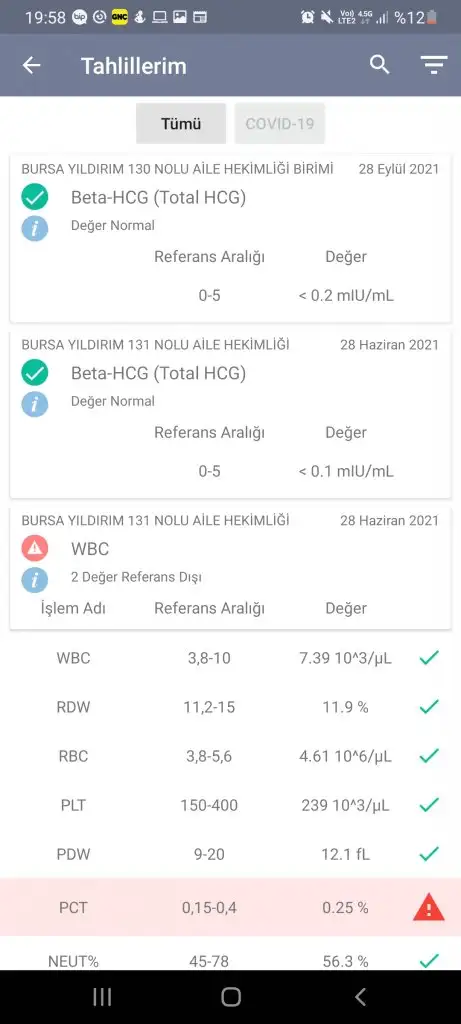This screenshot has width=461, height=1024.
Task: Open the filter lines icon
Action: [x=434, y=65]
